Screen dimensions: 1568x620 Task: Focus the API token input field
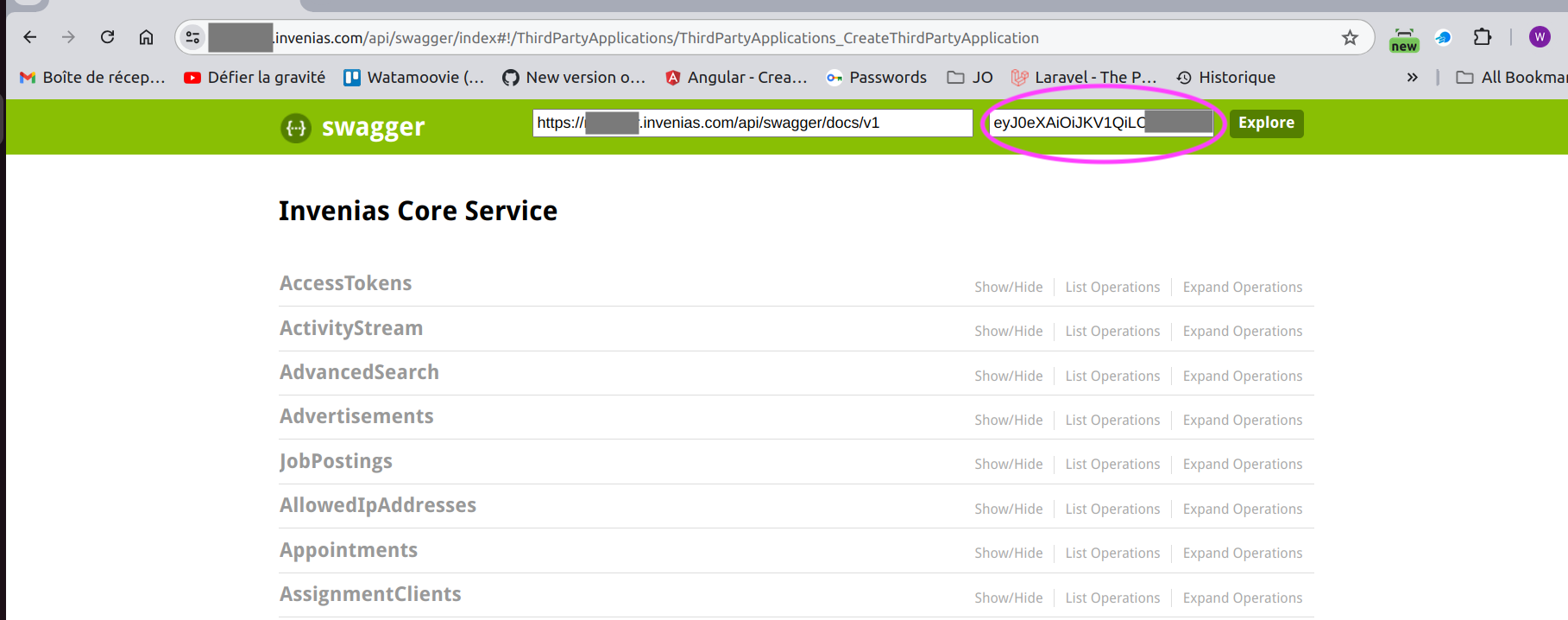1101,123
